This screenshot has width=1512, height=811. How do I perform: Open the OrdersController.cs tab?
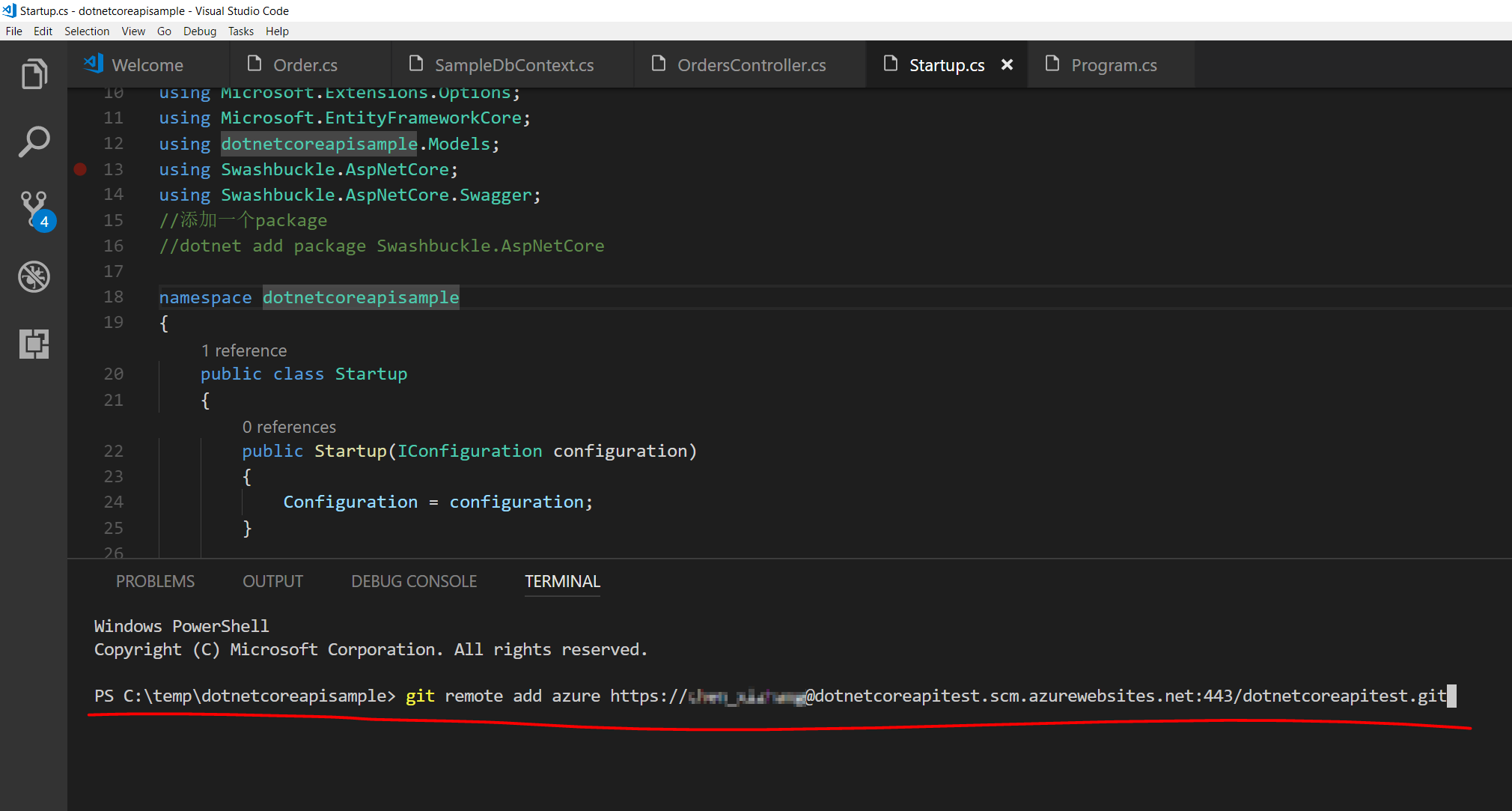click(x=751, y=65)
